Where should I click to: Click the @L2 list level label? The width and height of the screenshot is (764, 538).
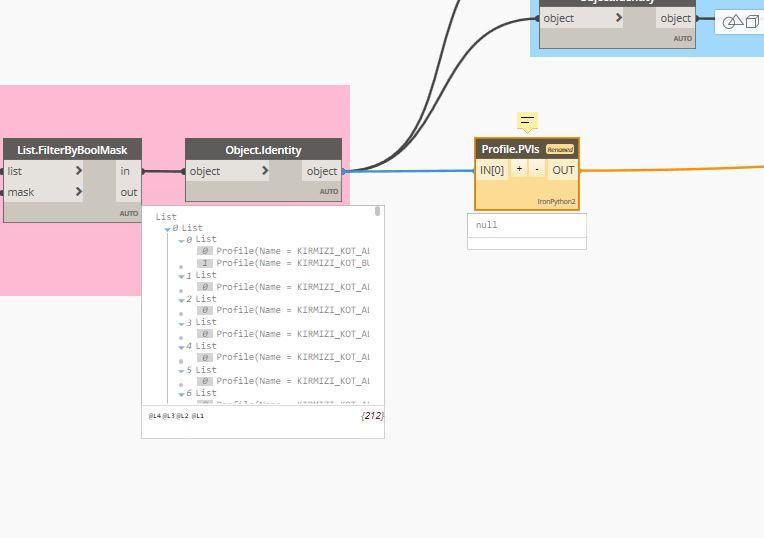[182, 416]
